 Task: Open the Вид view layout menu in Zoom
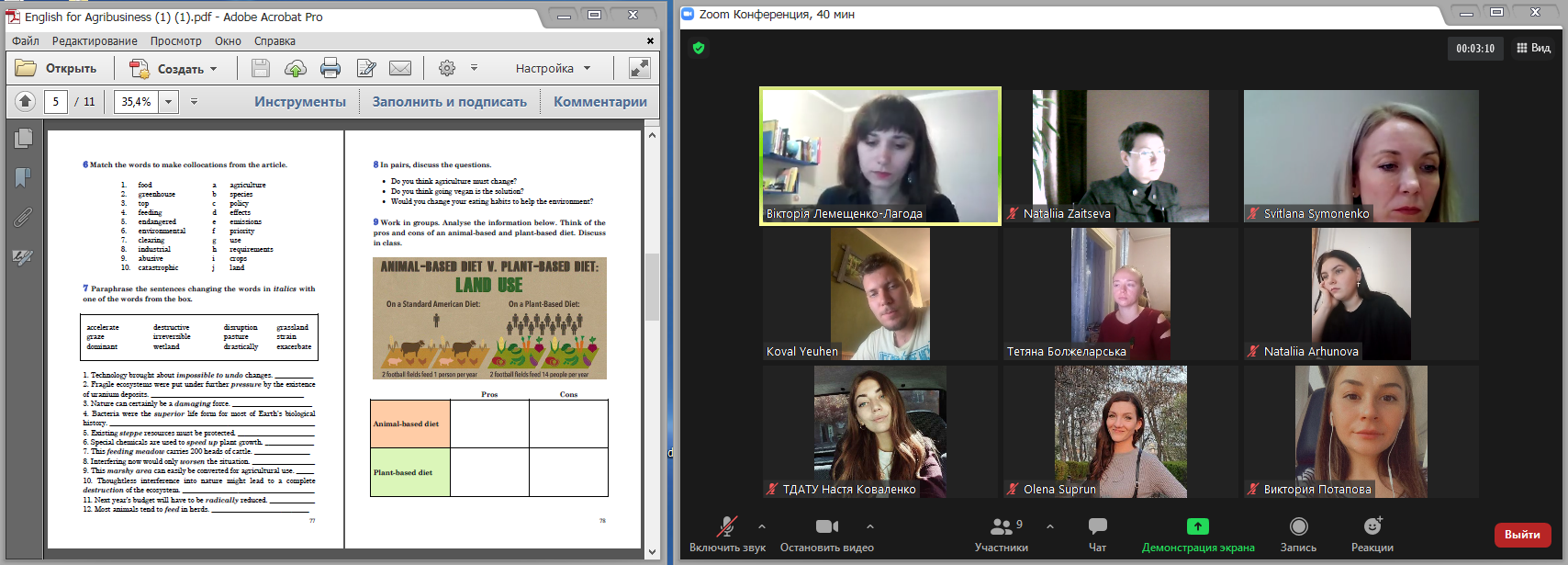click(1533, 48)
